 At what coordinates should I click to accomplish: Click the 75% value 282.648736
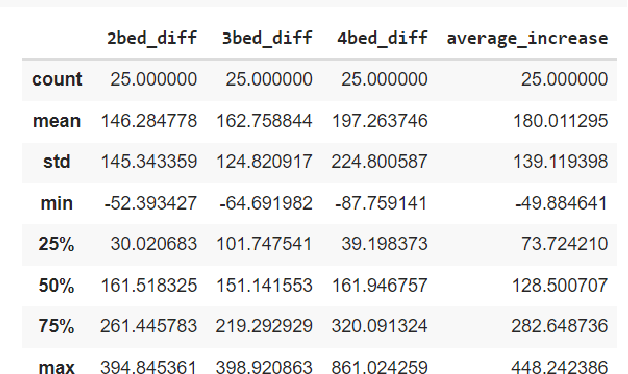tap(560, 326)
